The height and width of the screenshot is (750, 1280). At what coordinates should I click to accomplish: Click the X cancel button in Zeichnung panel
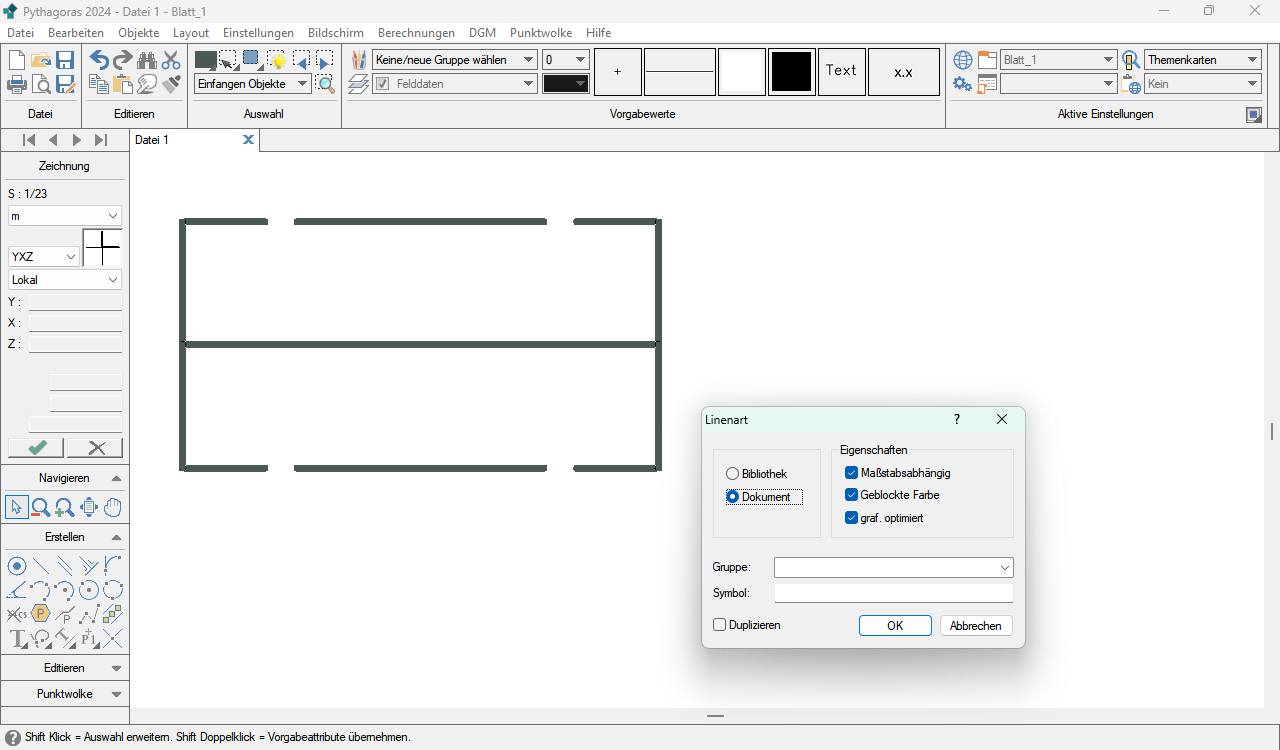[95, 448]
